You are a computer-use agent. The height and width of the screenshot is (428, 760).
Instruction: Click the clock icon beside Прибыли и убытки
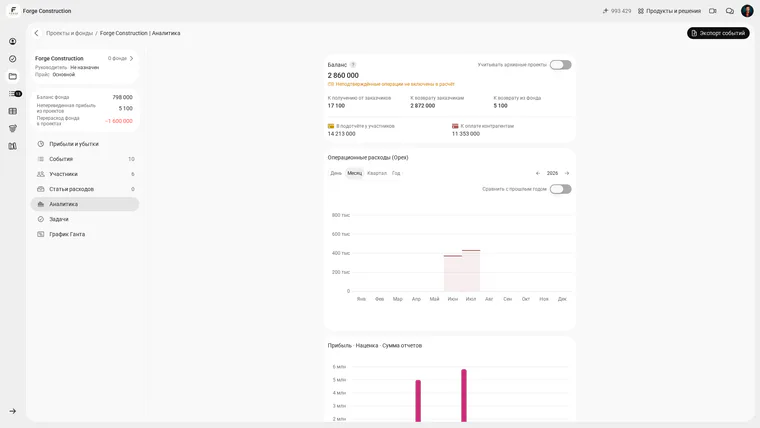(x=41, y=144)
